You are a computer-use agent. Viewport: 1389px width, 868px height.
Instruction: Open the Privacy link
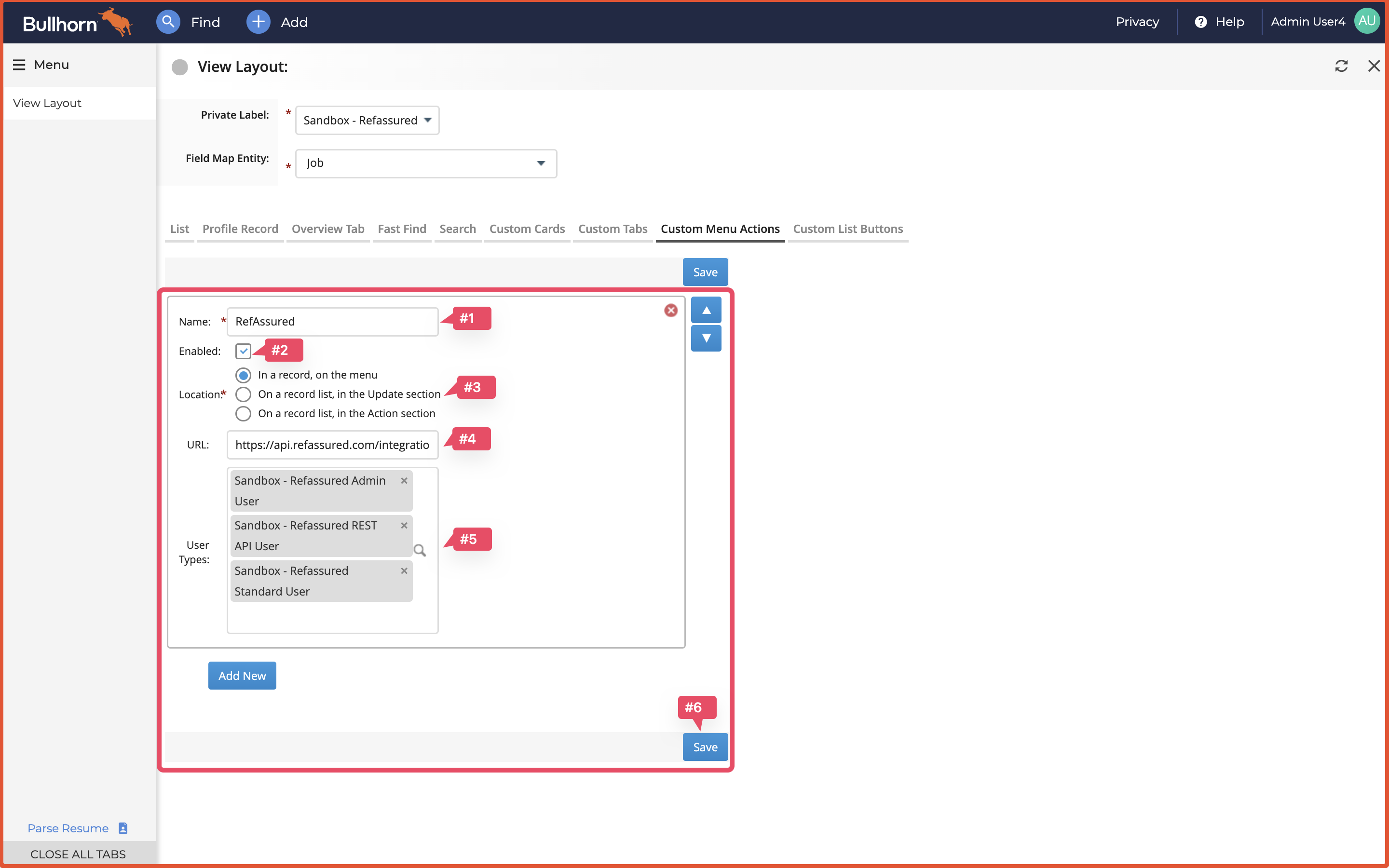pos(1137,22)
